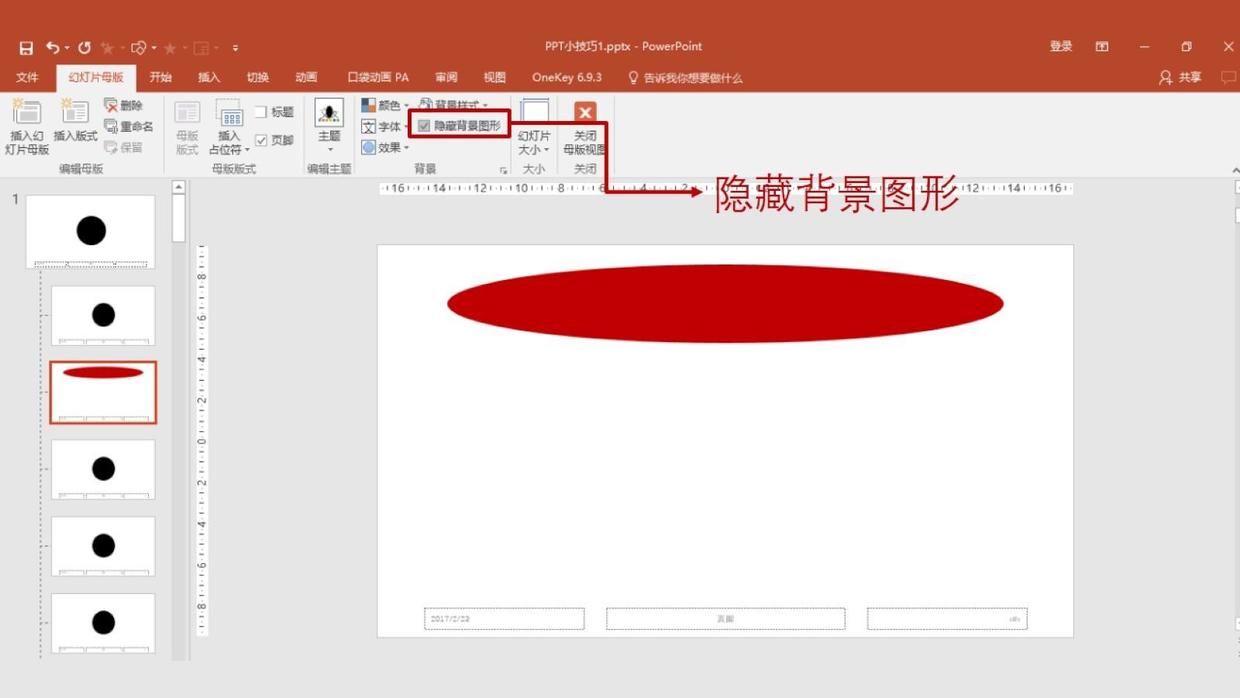Click the Undo arrow icon
Viewport: 1240px width, 698px height.
click(x=52, y=47)
